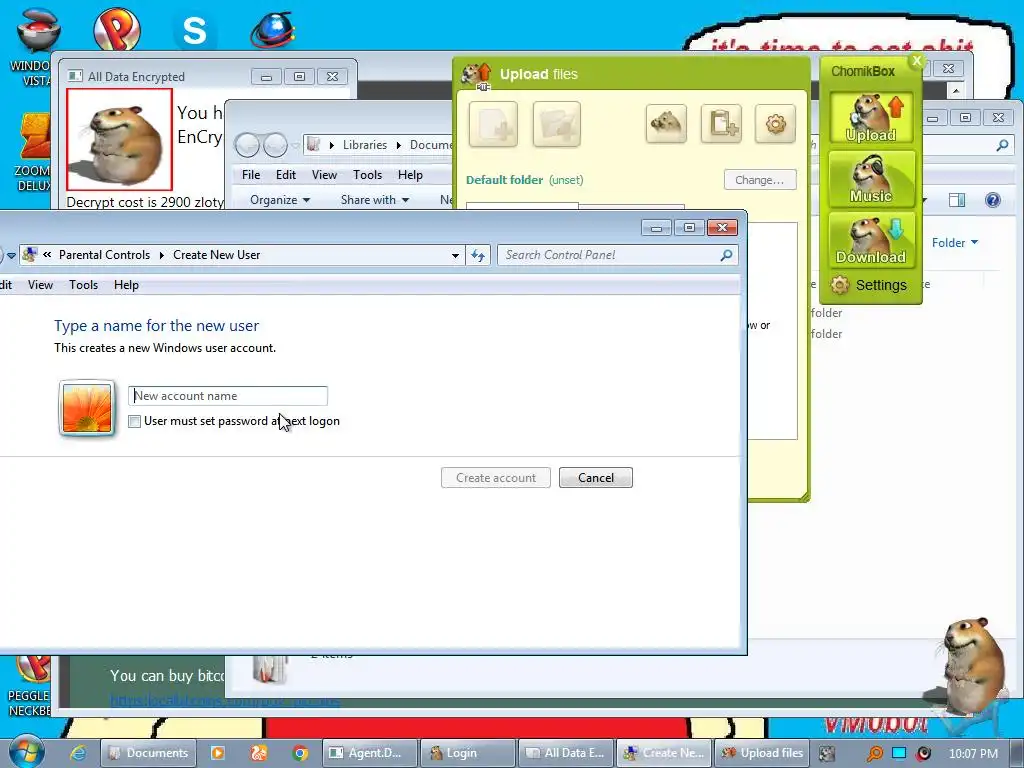Click the clipboard paste icon in Upload files
The image size is (1024, 768).
721,123
